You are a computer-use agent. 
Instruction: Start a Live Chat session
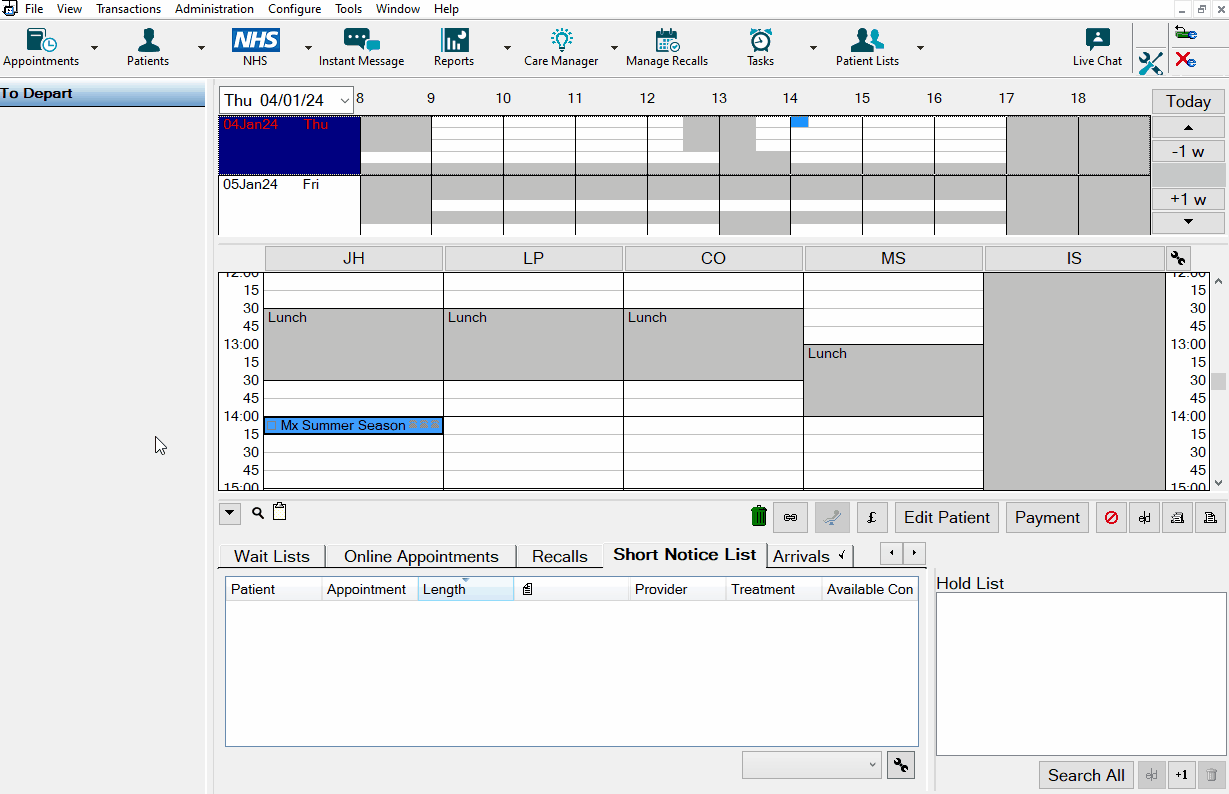pos(1097,47)
